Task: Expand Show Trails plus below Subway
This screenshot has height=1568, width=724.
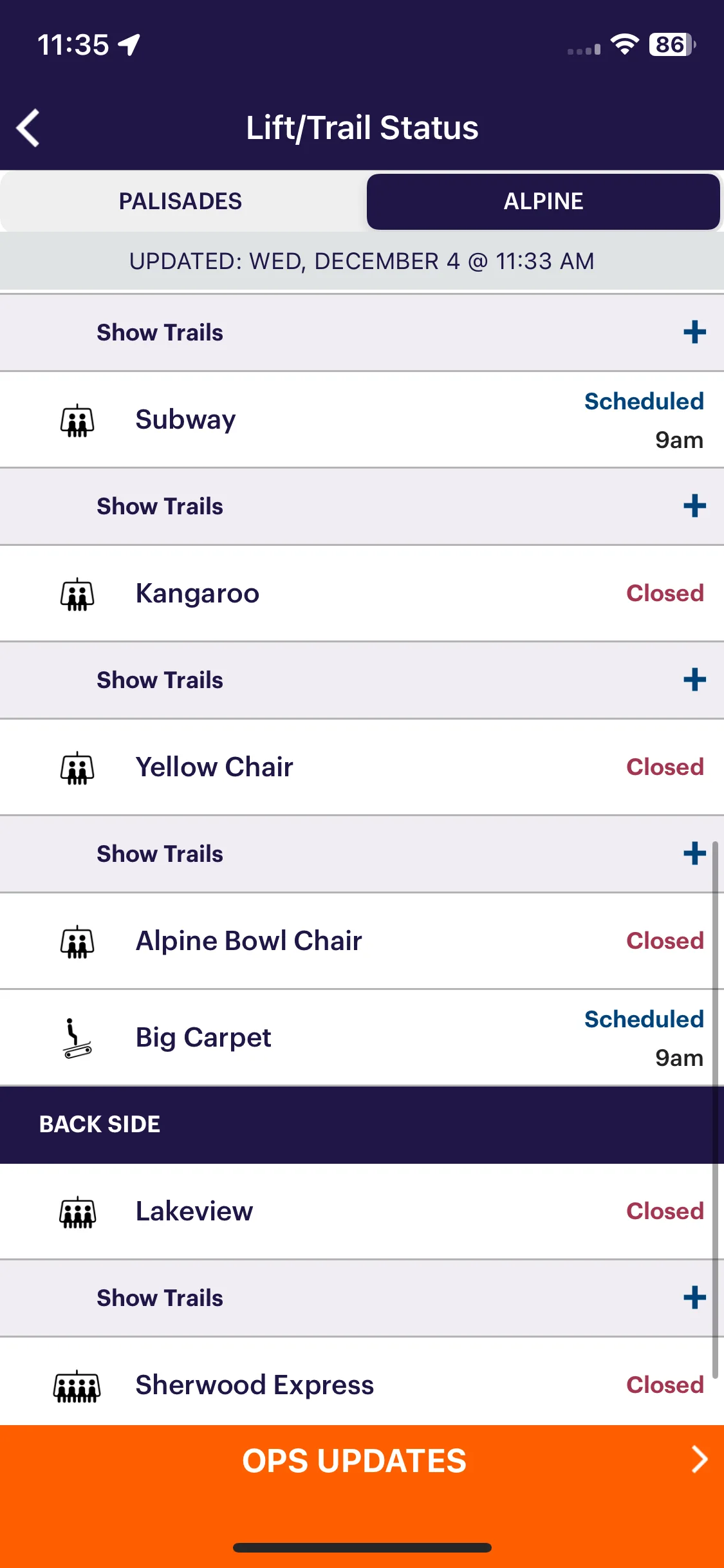Action: (x=694, y=506)
